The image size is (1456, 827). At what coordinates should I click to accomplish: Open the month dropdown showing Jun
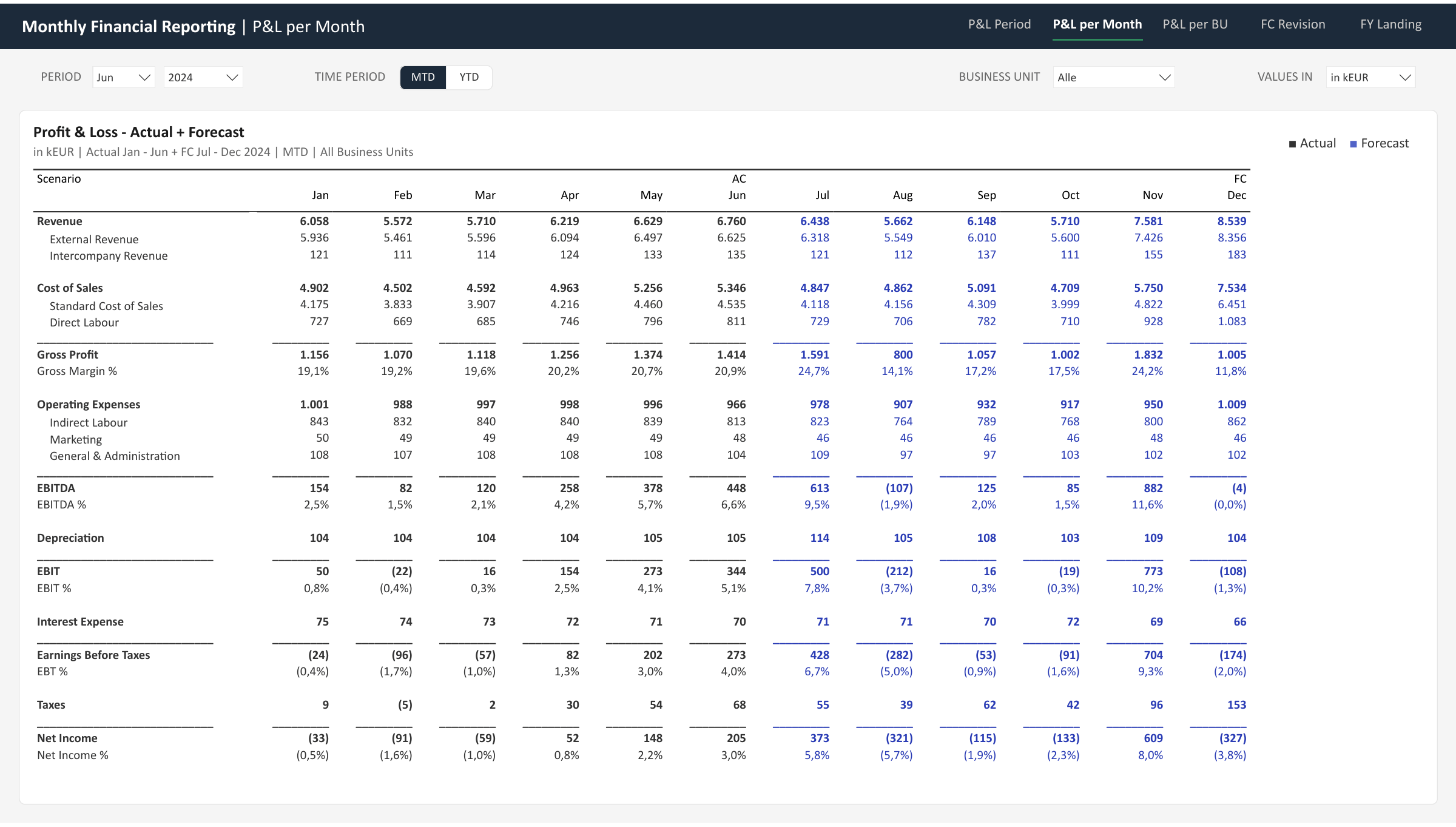pyautogui.click(x=124, y=77)
